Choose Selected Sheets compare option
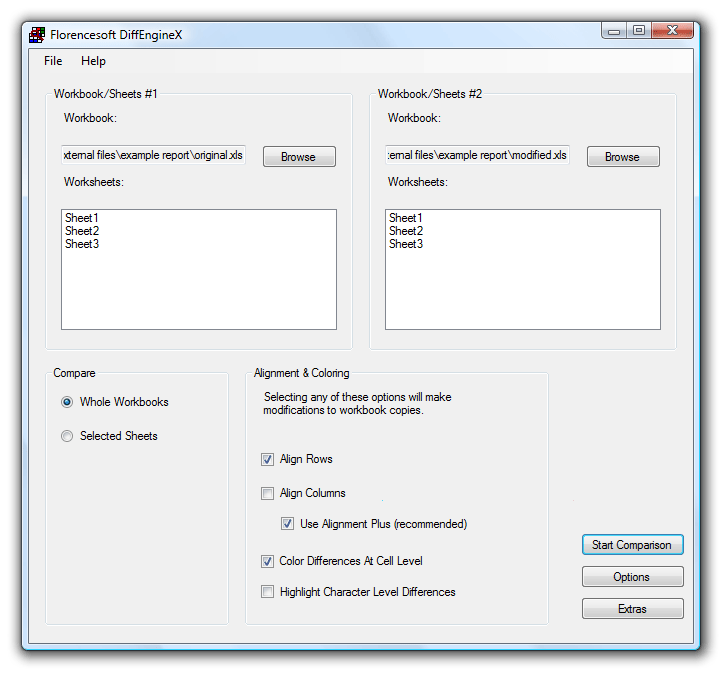This screenshot has height=673, width=721. pyautogui.click(x=67, y=436)
